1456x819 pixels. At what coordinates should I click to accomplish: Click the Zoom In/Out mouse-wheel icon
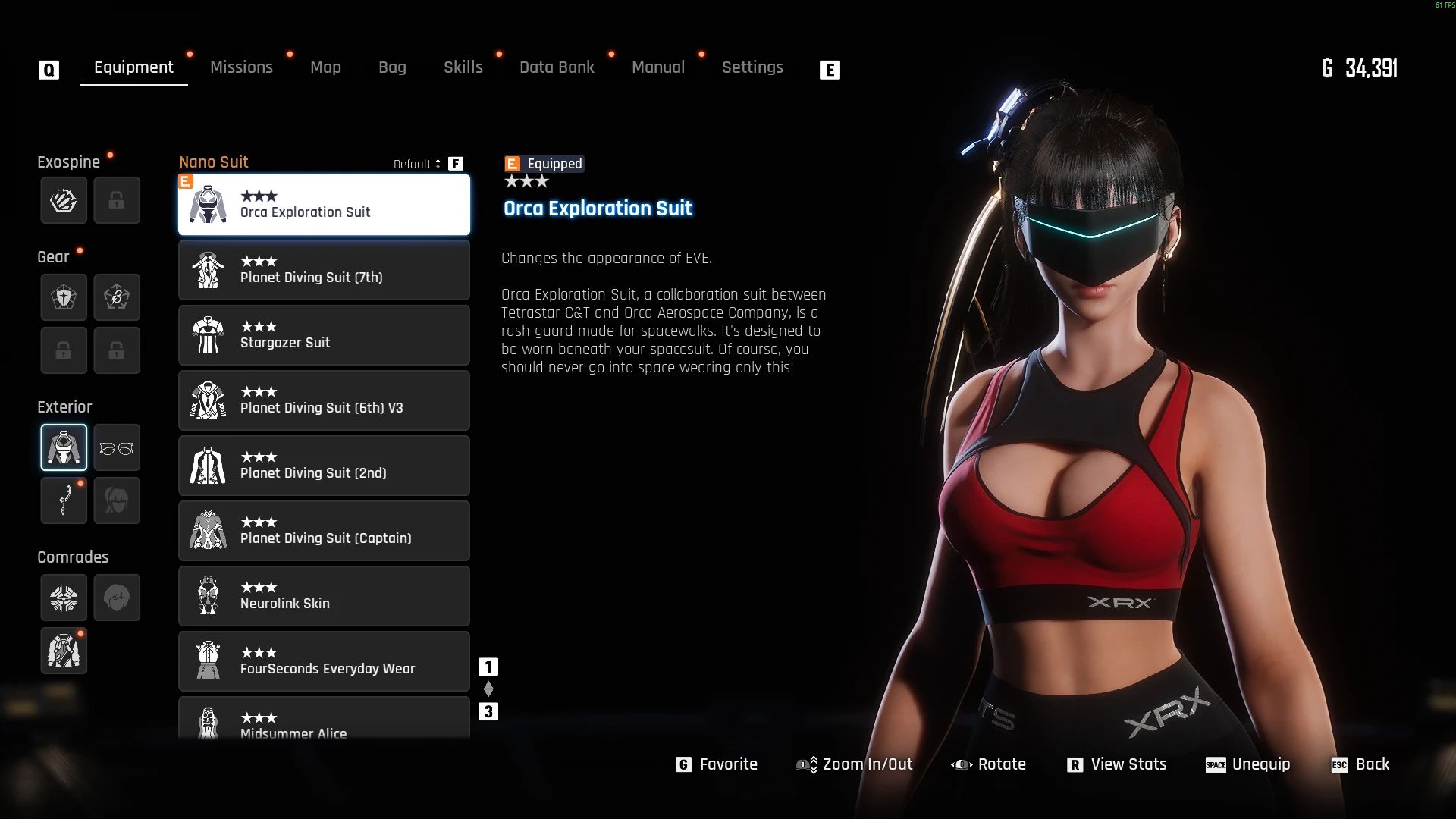[x=806, y=764]
